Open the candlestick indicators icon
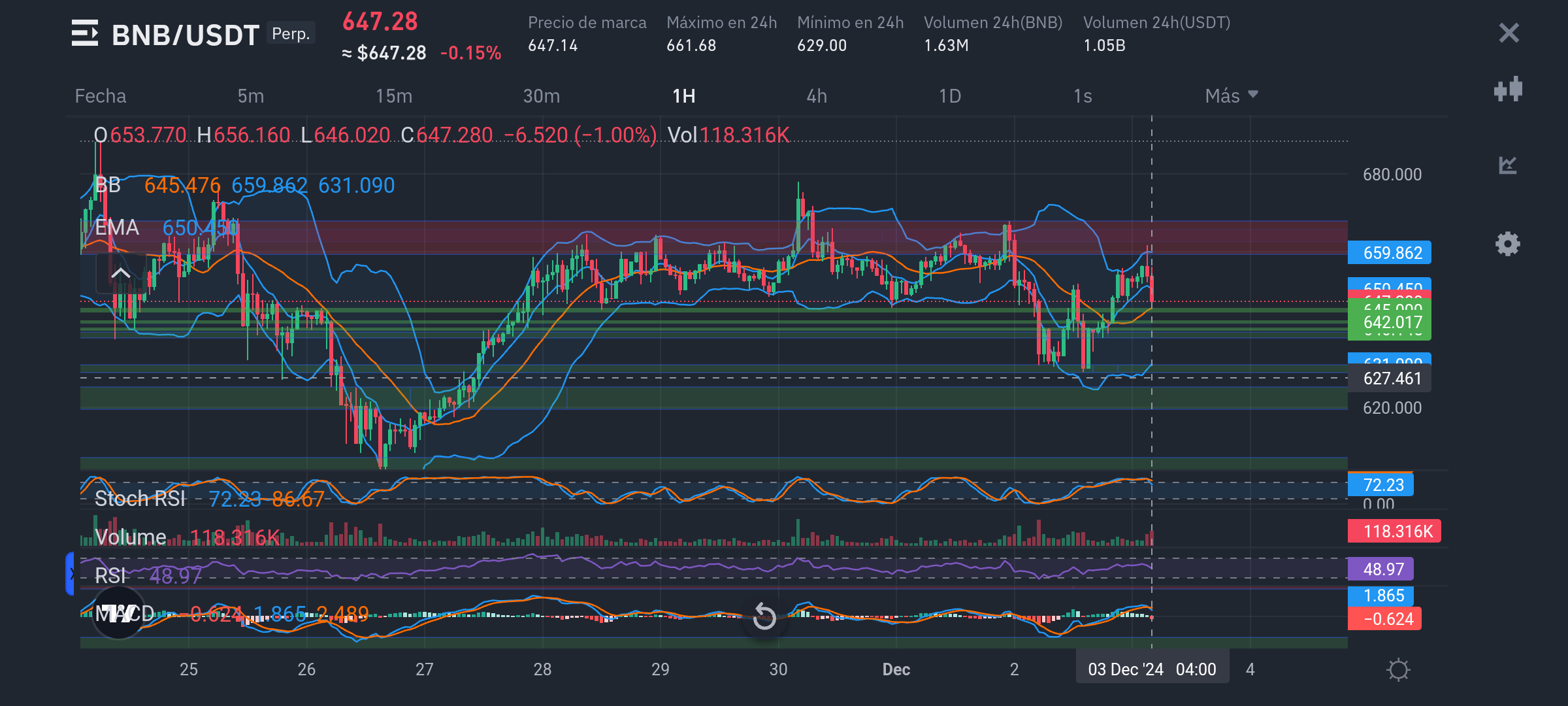 [x=1508, y=90]
